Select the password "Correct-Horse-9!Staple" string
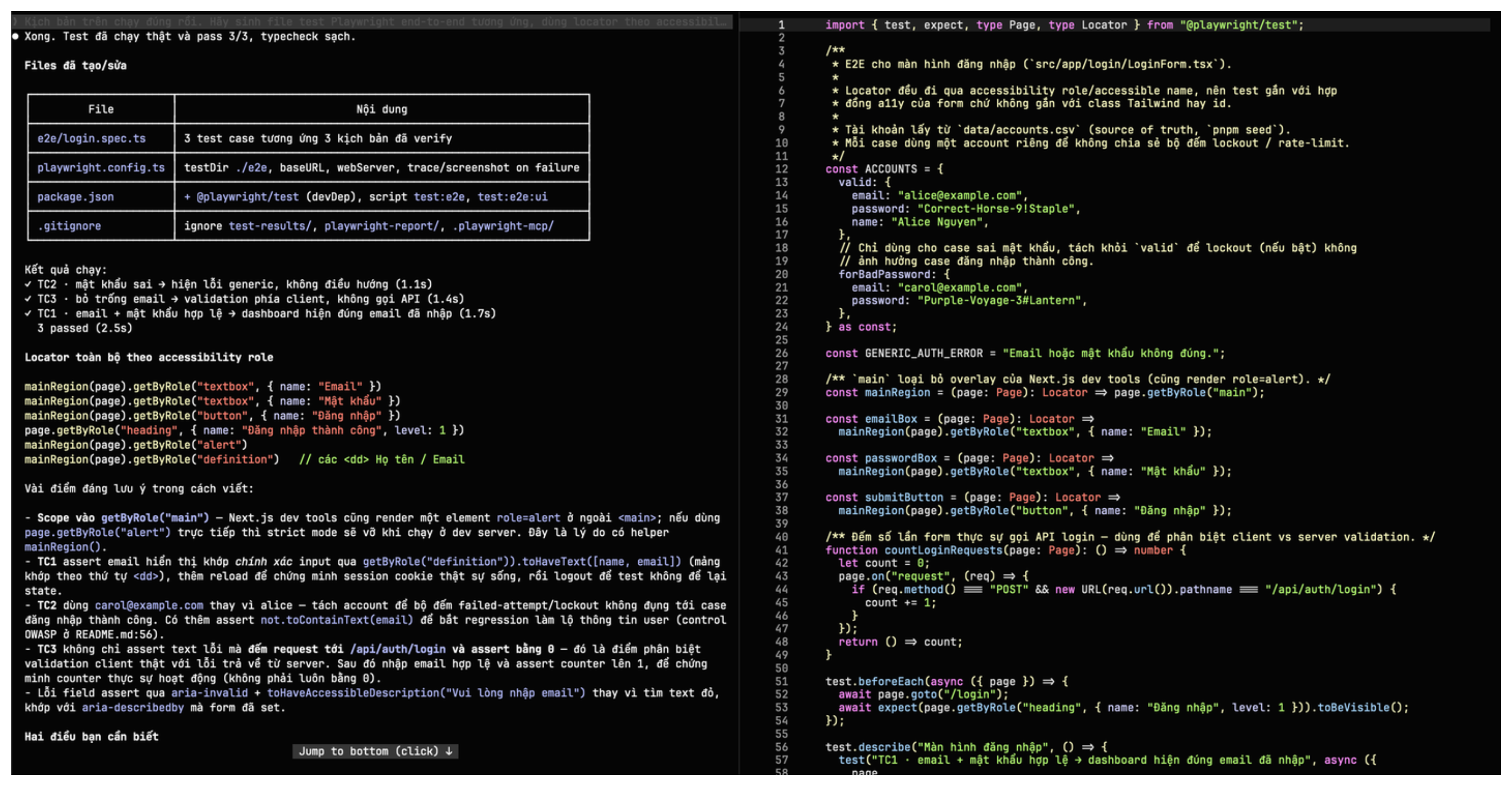 coord(995,209)
